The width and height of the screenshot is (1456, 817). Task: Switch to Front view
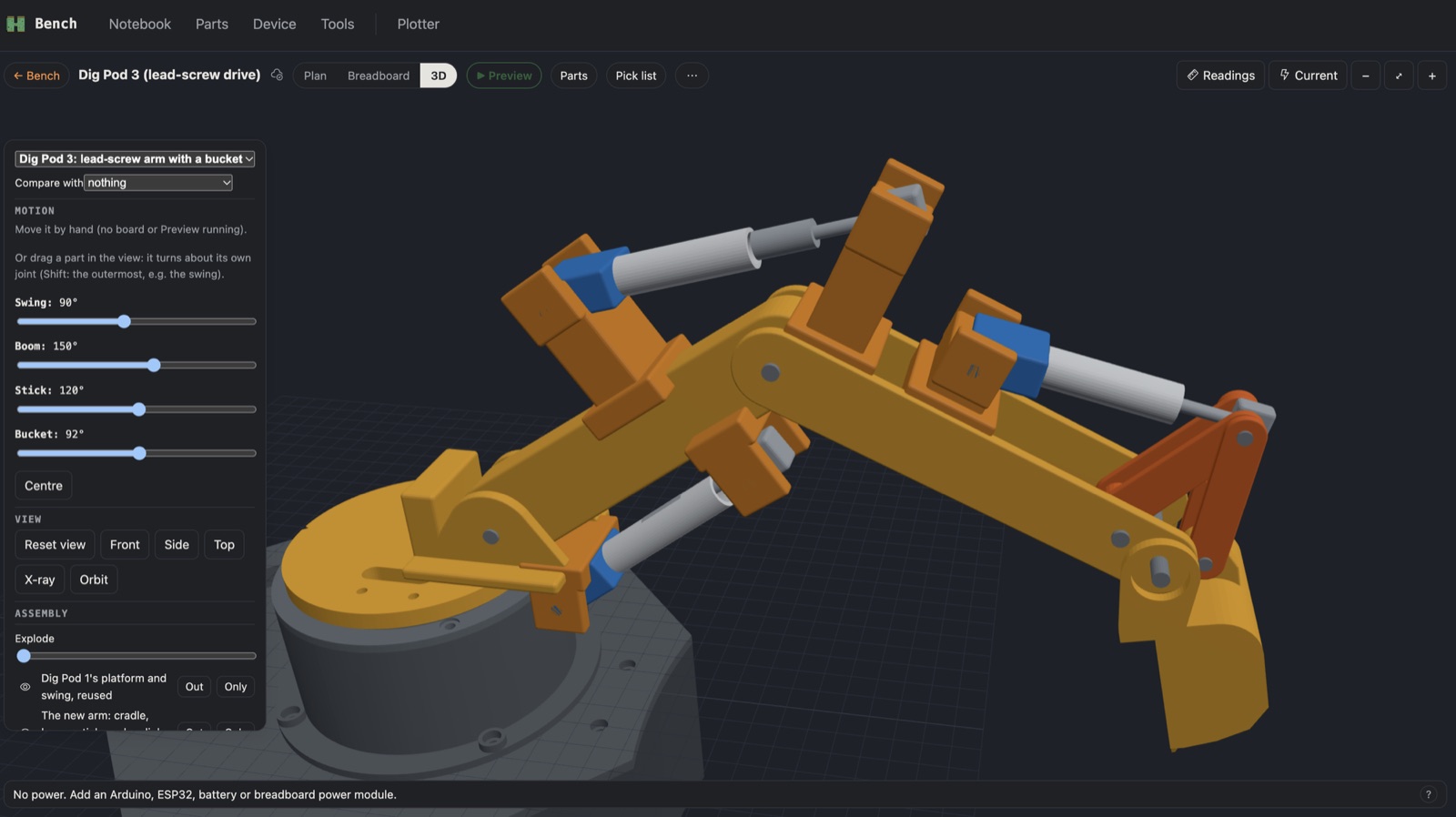coord(125,545)
